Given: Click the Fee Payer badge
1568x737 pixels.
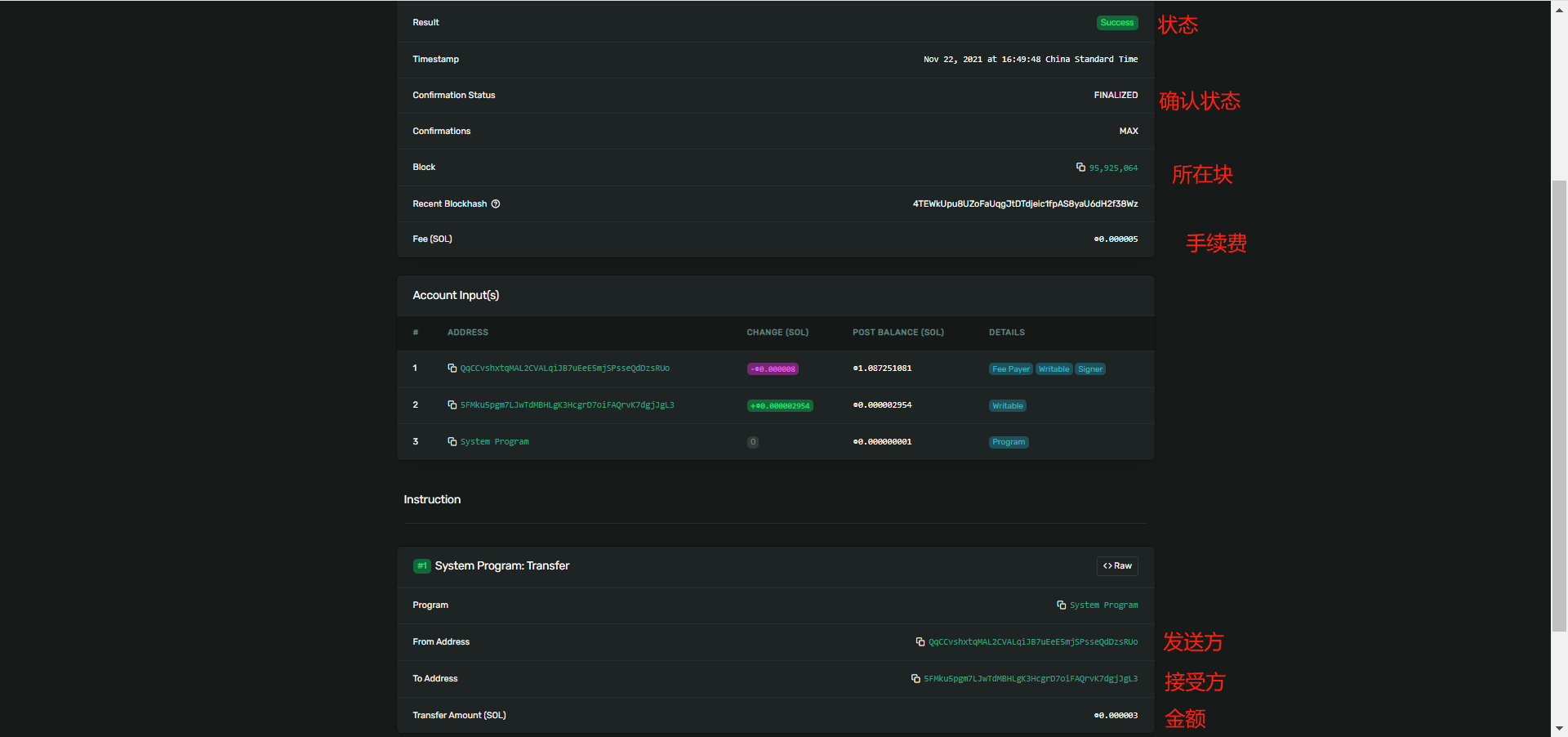Looking at the screenshot, I should pos(1010,369).
